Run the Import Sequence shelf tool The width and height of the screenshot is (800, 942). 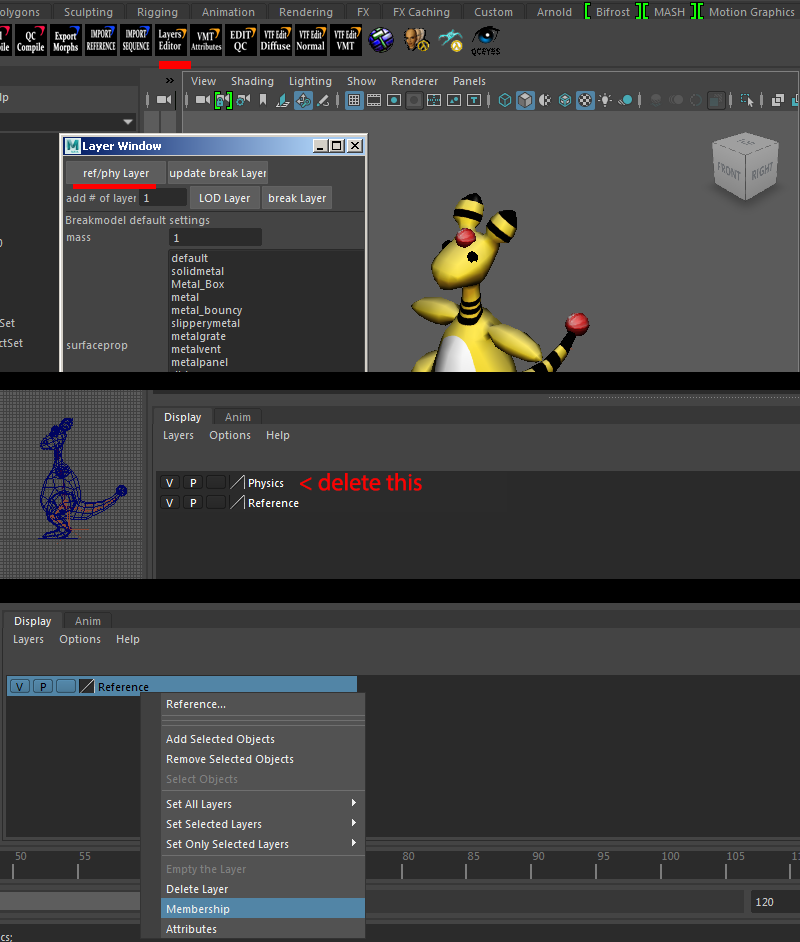coord(136,41)
